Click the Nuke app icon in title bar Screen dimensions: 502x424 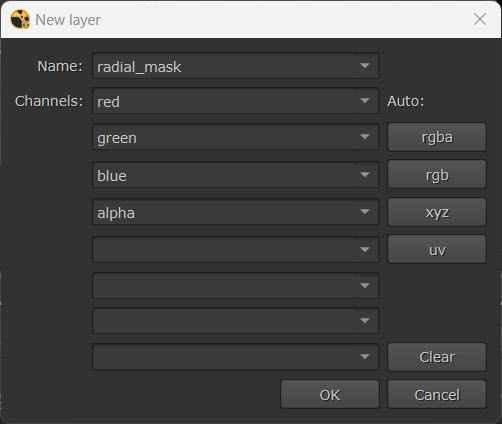point(20,19)
